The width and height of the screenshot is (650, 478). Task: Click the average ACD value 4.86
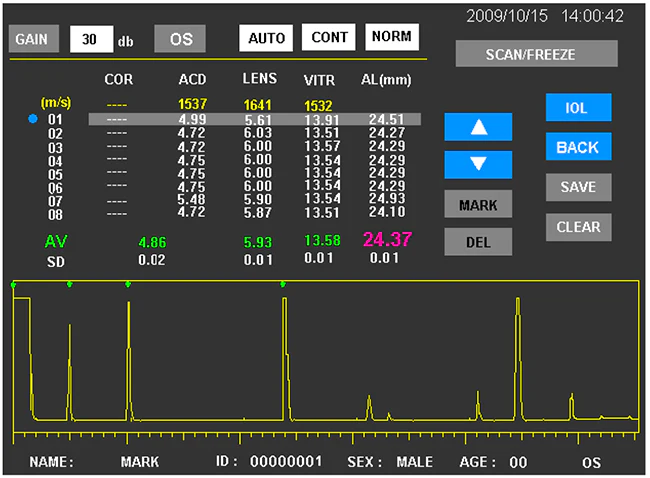click(x=152, y=242)
